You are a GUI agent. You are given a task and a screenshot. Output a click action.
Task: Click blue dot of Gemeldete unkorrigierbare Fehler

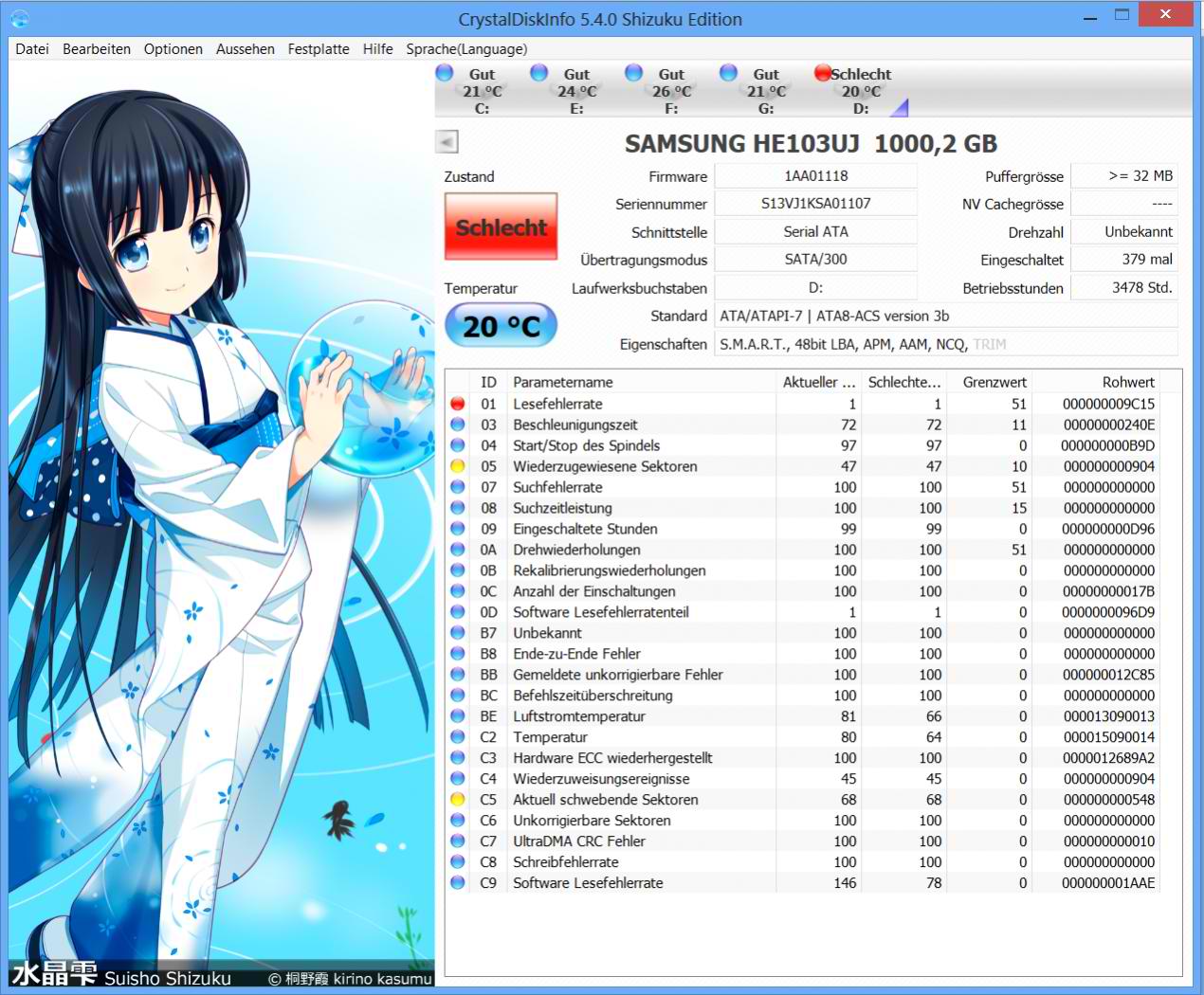coord(458,675)
